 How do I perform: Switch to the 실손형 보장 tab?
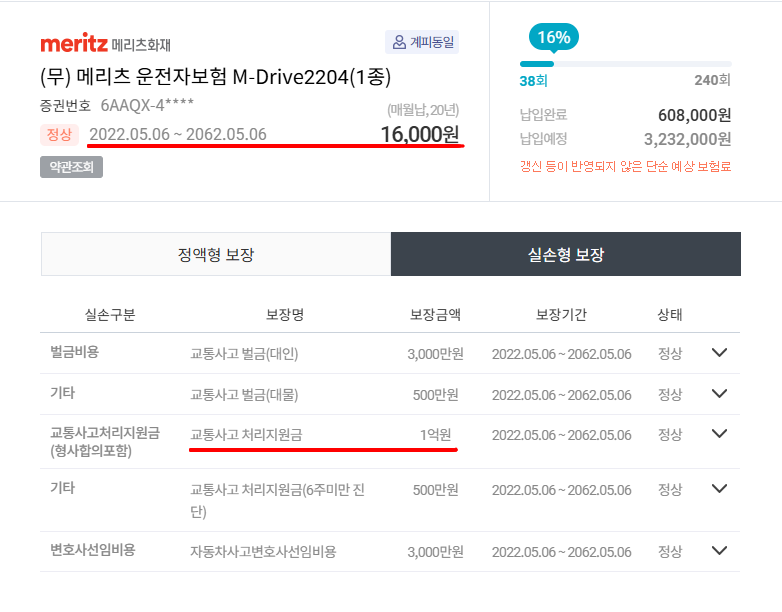click(566, 254)
